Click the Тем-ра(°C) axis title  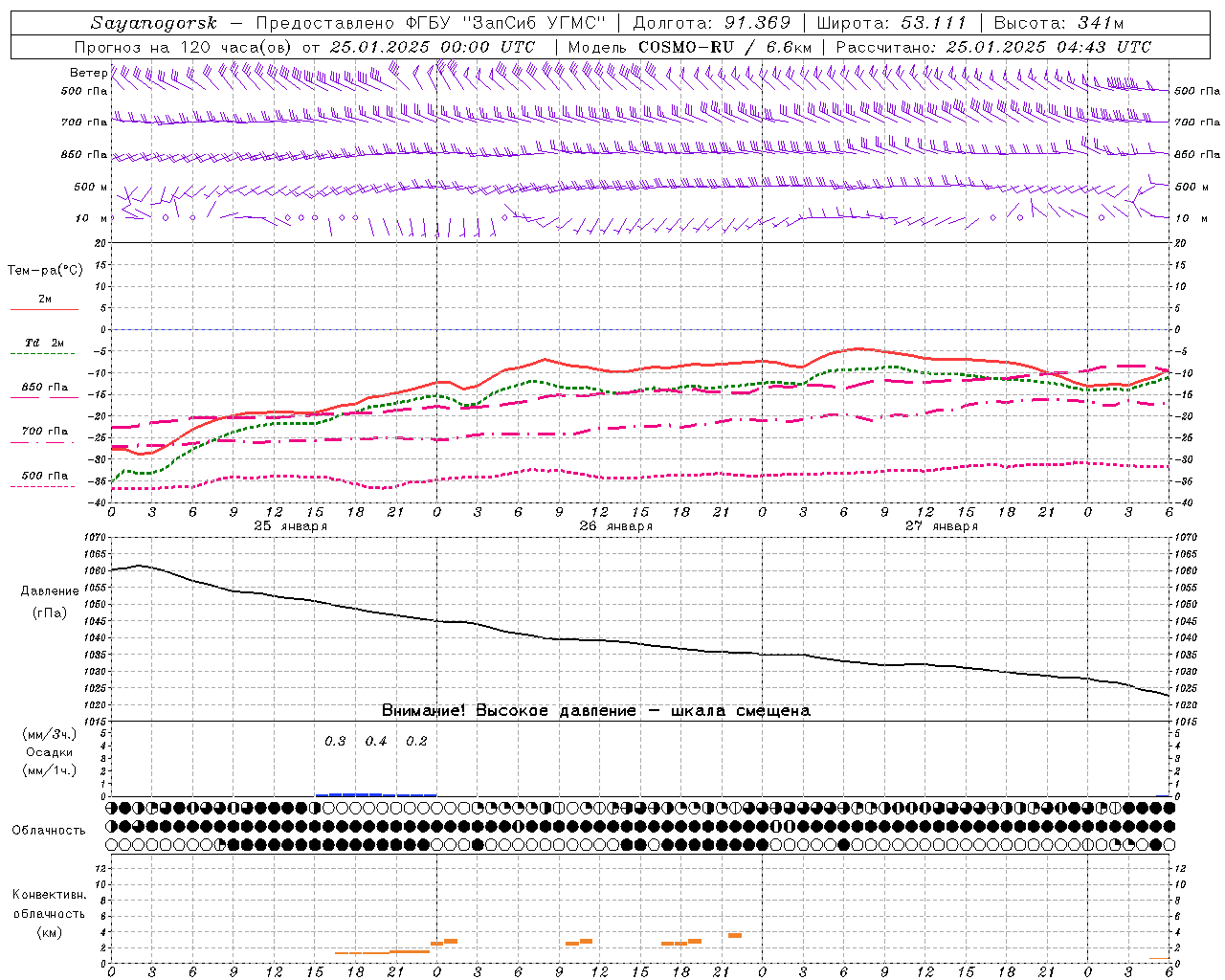click(x=45, y=271)
